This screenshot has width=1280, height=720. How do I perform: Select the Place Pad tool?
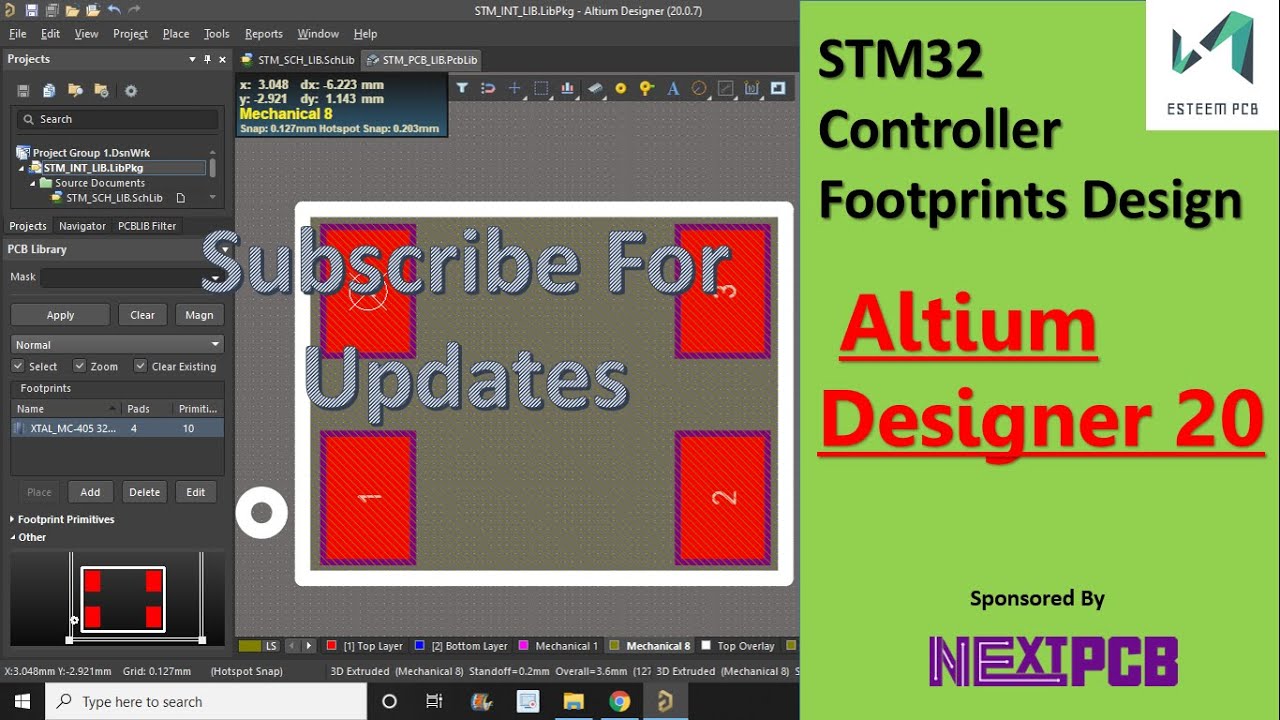(620, 88)
